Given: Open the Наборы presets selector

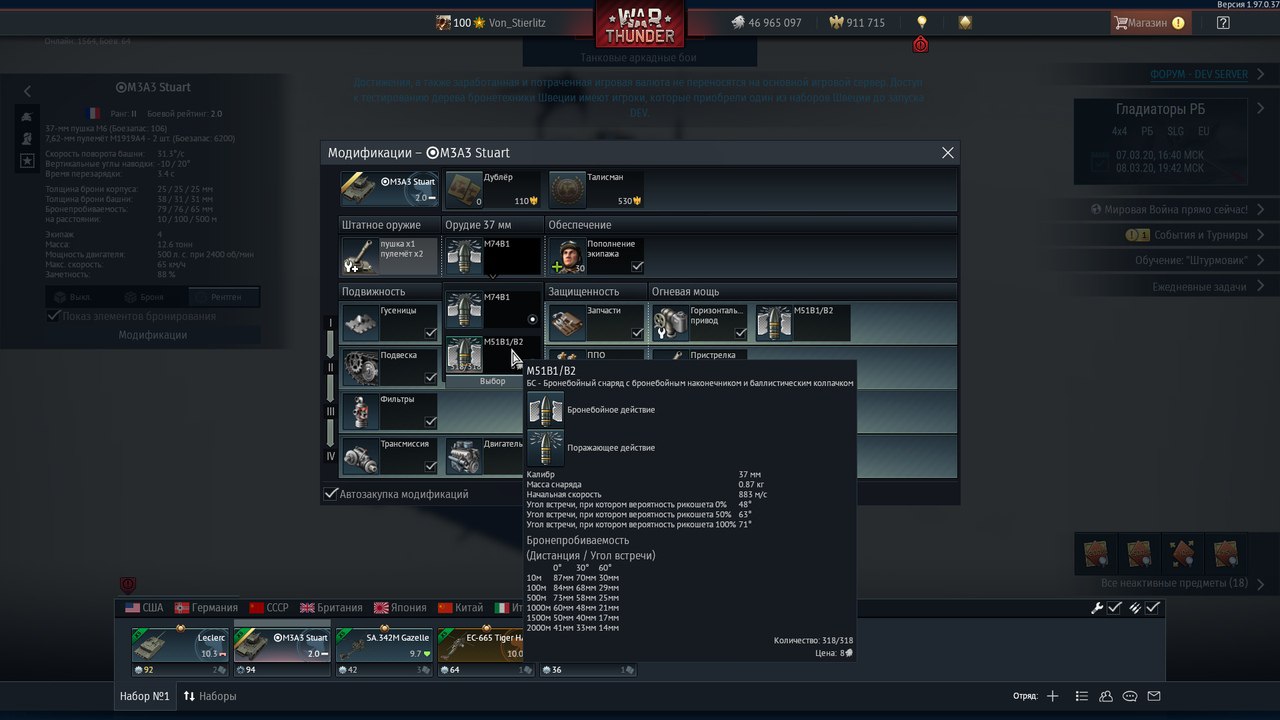Looking at the screenshot, I should (x=210, y=696).
